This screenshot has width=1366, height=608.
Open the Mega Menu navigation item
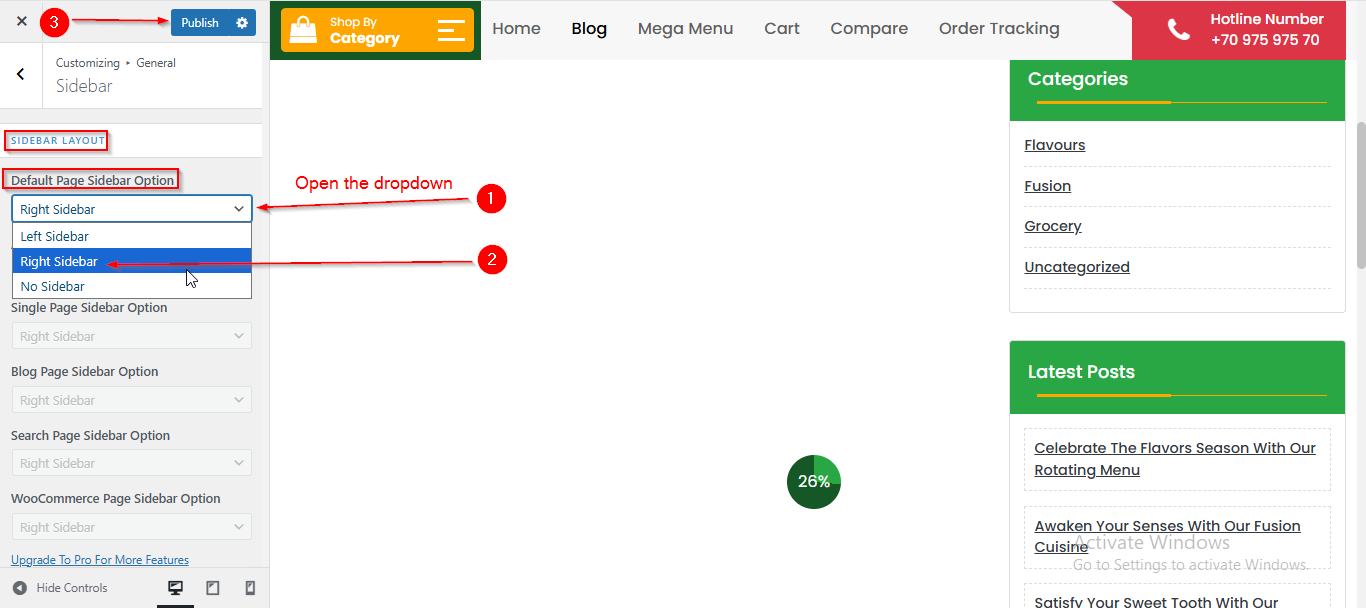click(x=685, y=29)
